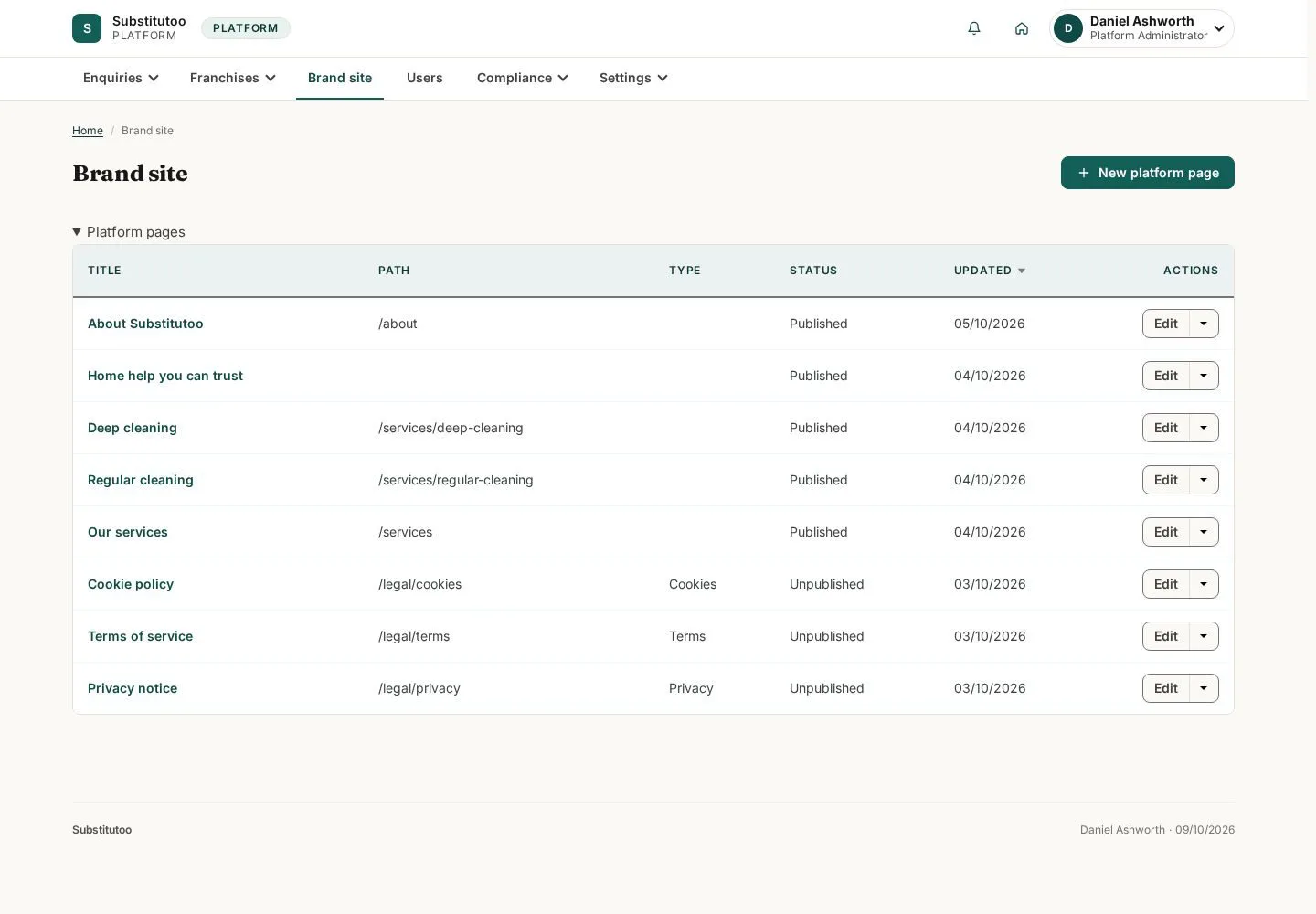The image size is (1316, 914).
Task: Edit the Deep cleaning page
Action: 1166,428
